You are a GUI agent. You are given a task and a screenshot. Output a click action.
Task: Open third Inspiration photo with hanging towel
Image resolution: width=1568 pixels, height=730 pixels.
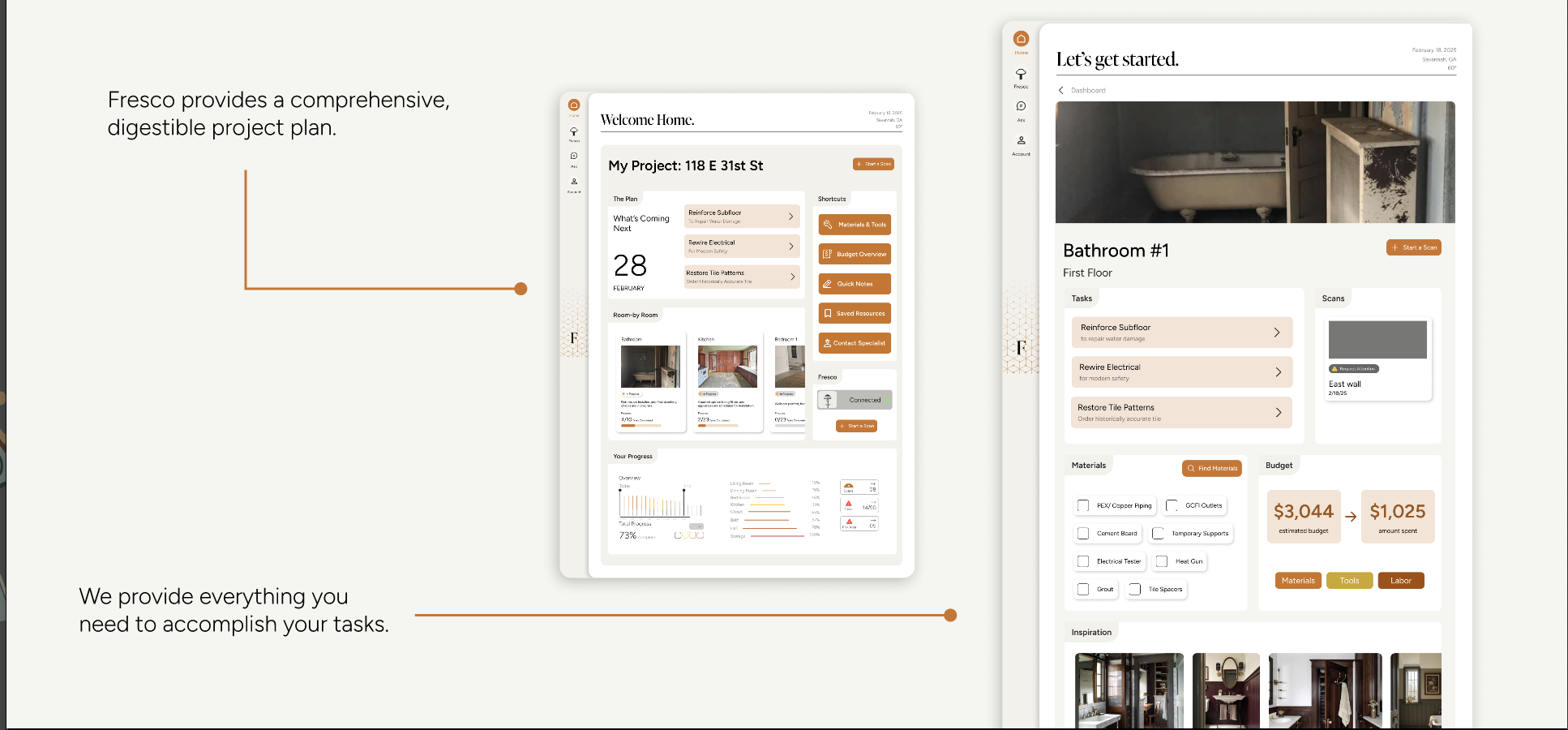(1325, 690)
